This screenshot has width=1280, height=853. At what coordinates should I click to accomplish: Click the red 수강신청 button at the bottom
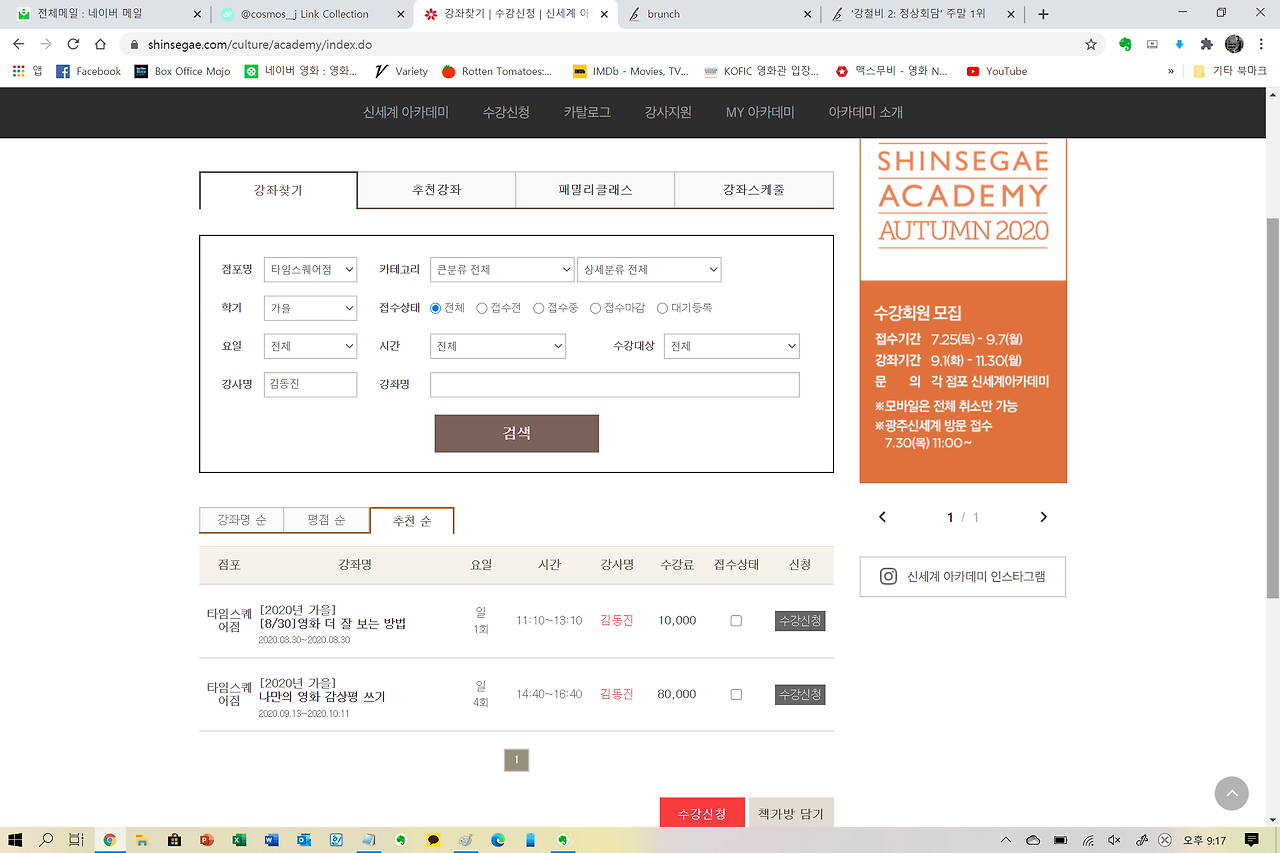point(702,812)
